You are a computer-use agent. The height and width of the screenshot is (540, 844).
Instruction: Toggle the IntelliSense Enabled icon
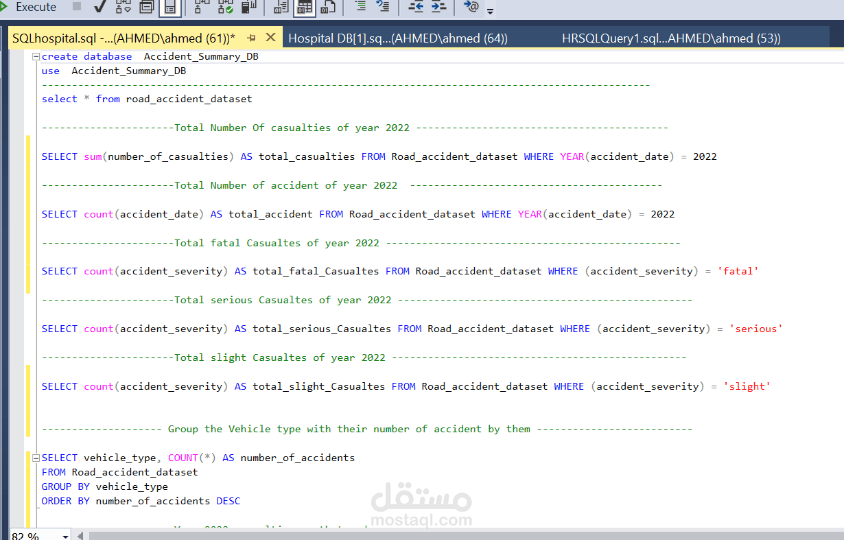pos(170,7)
